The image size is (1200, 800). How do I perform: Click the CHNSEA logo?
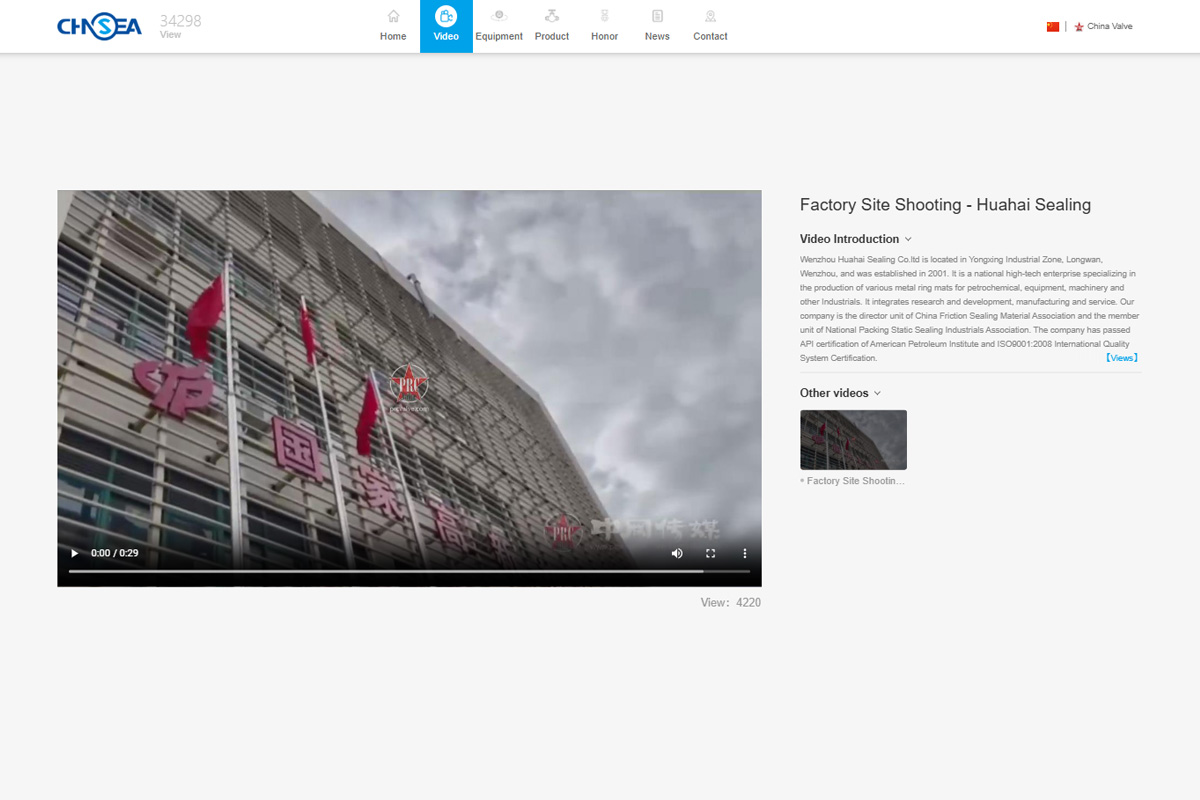coord(99,27)
